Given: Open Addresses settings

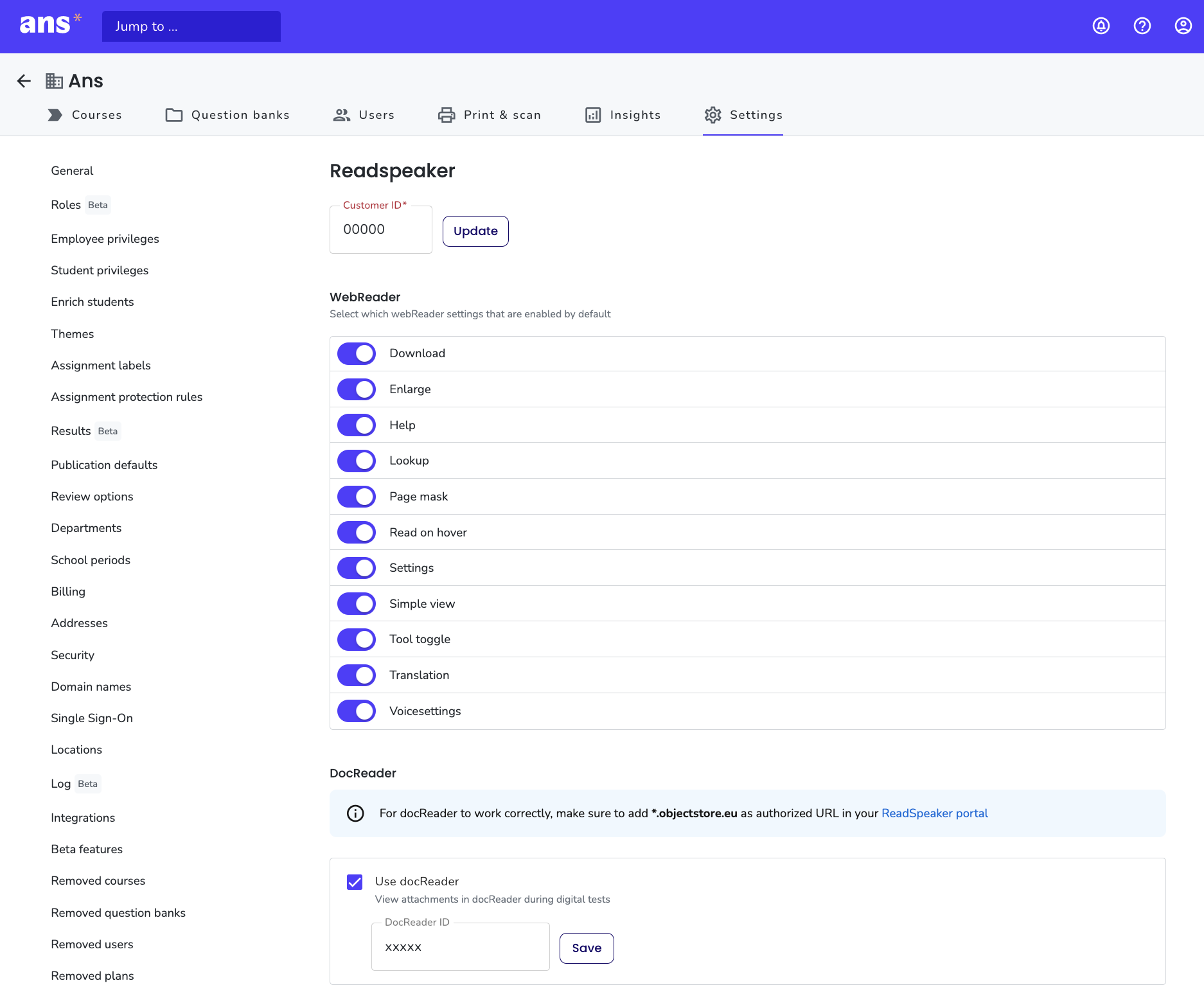Looking at the screenshot, I should (79, 623).
